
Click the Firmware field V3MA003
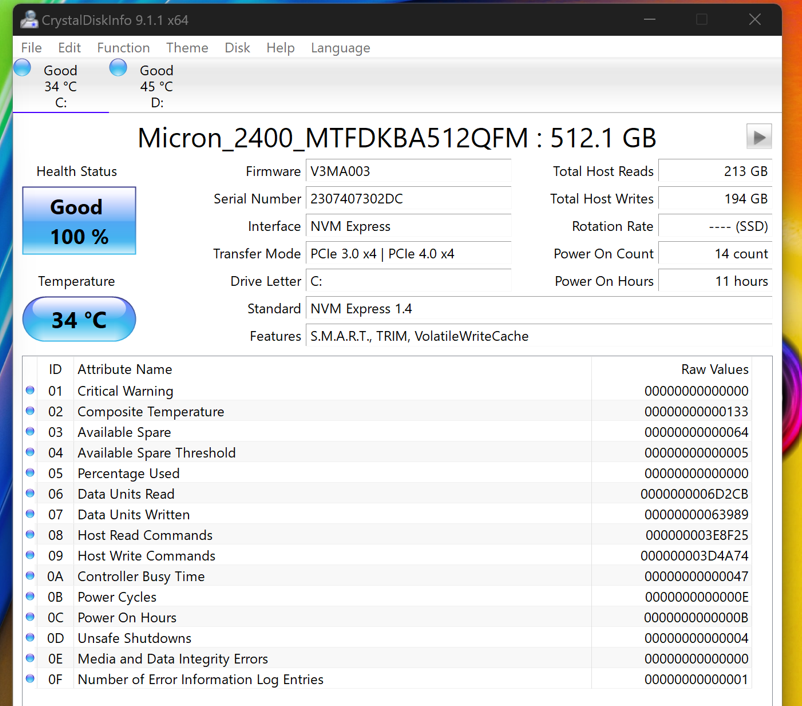408,171
